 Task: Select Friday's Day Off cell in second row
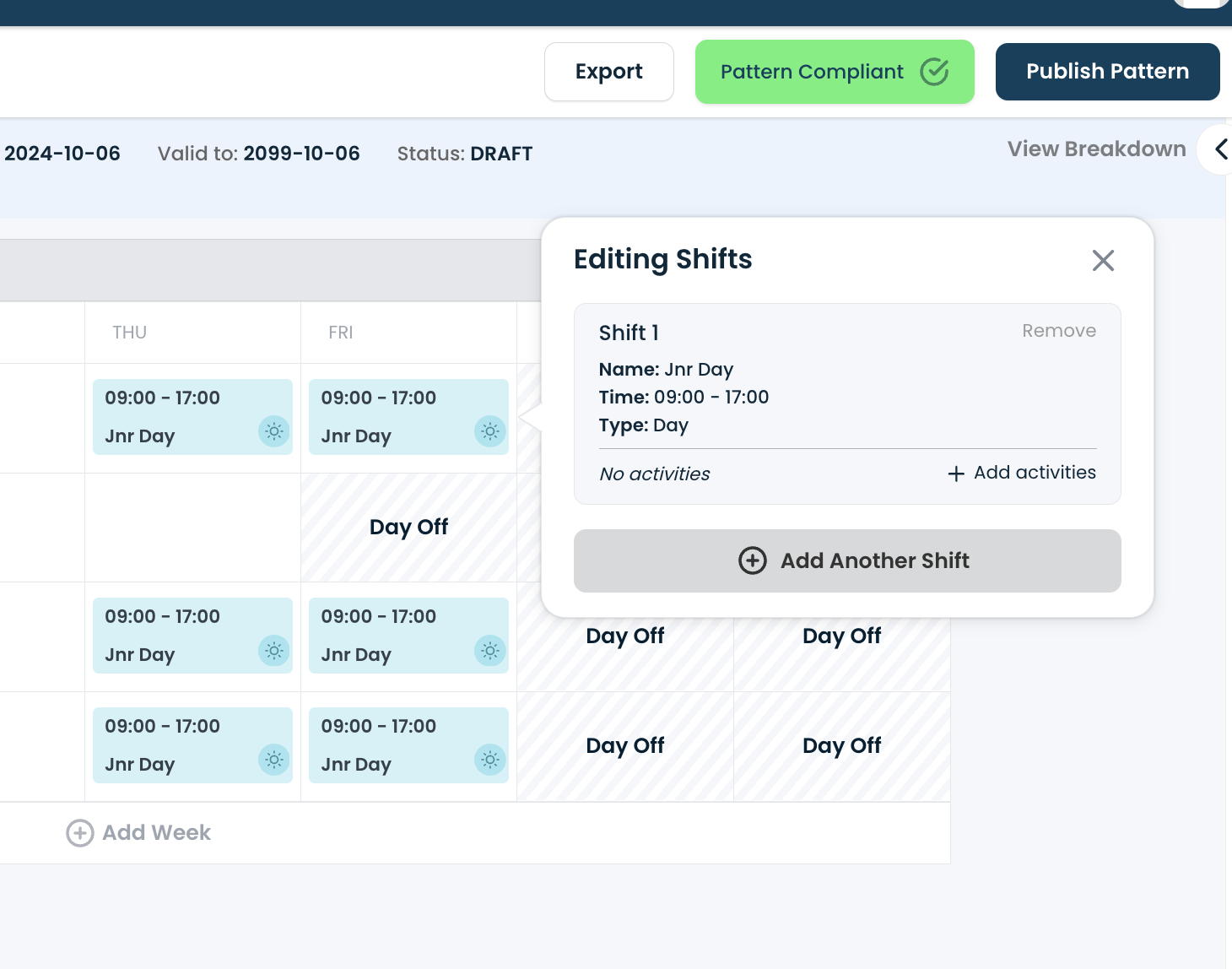(409, 528)
